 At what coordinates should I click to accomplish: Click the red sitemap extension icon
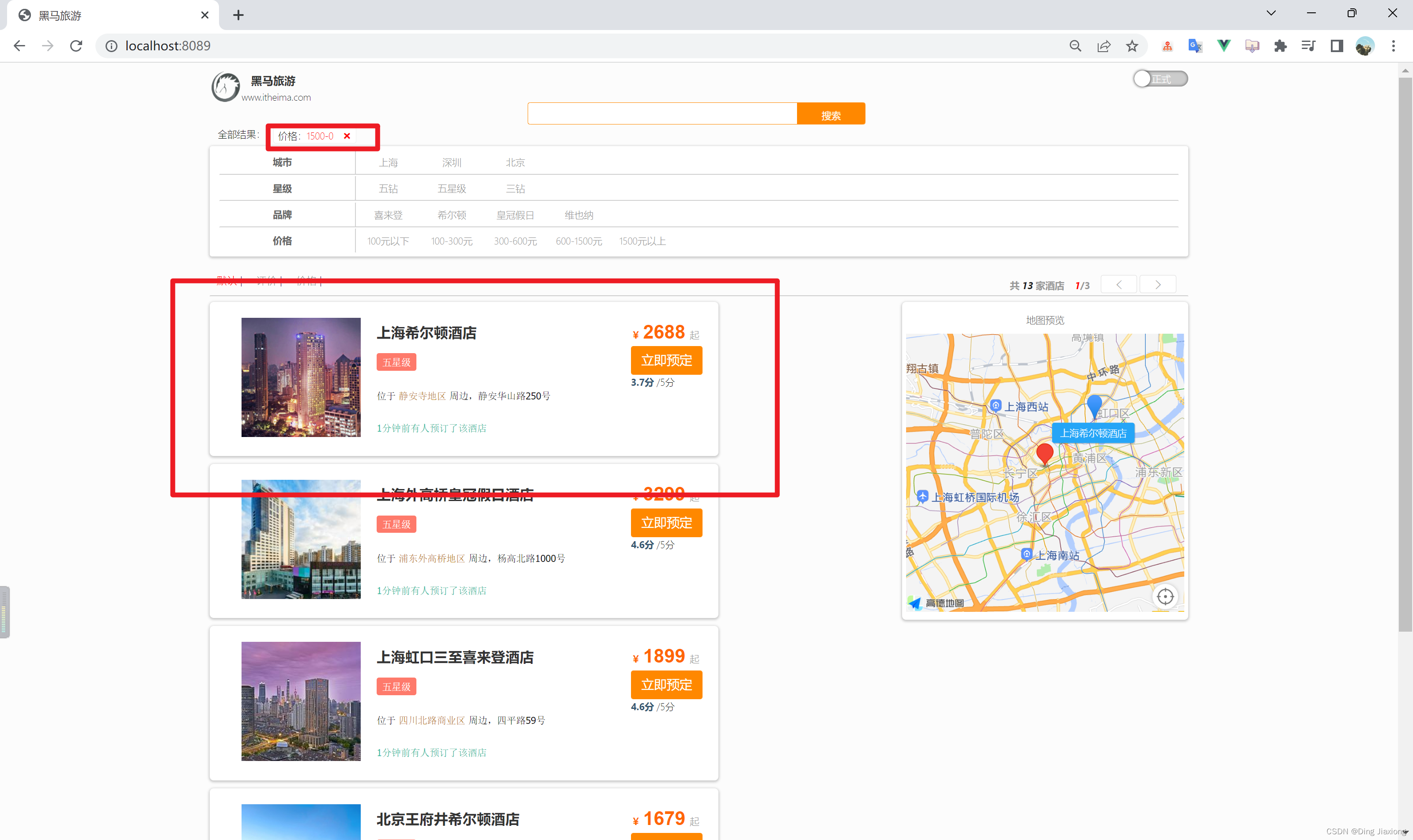click(1167, 46)
